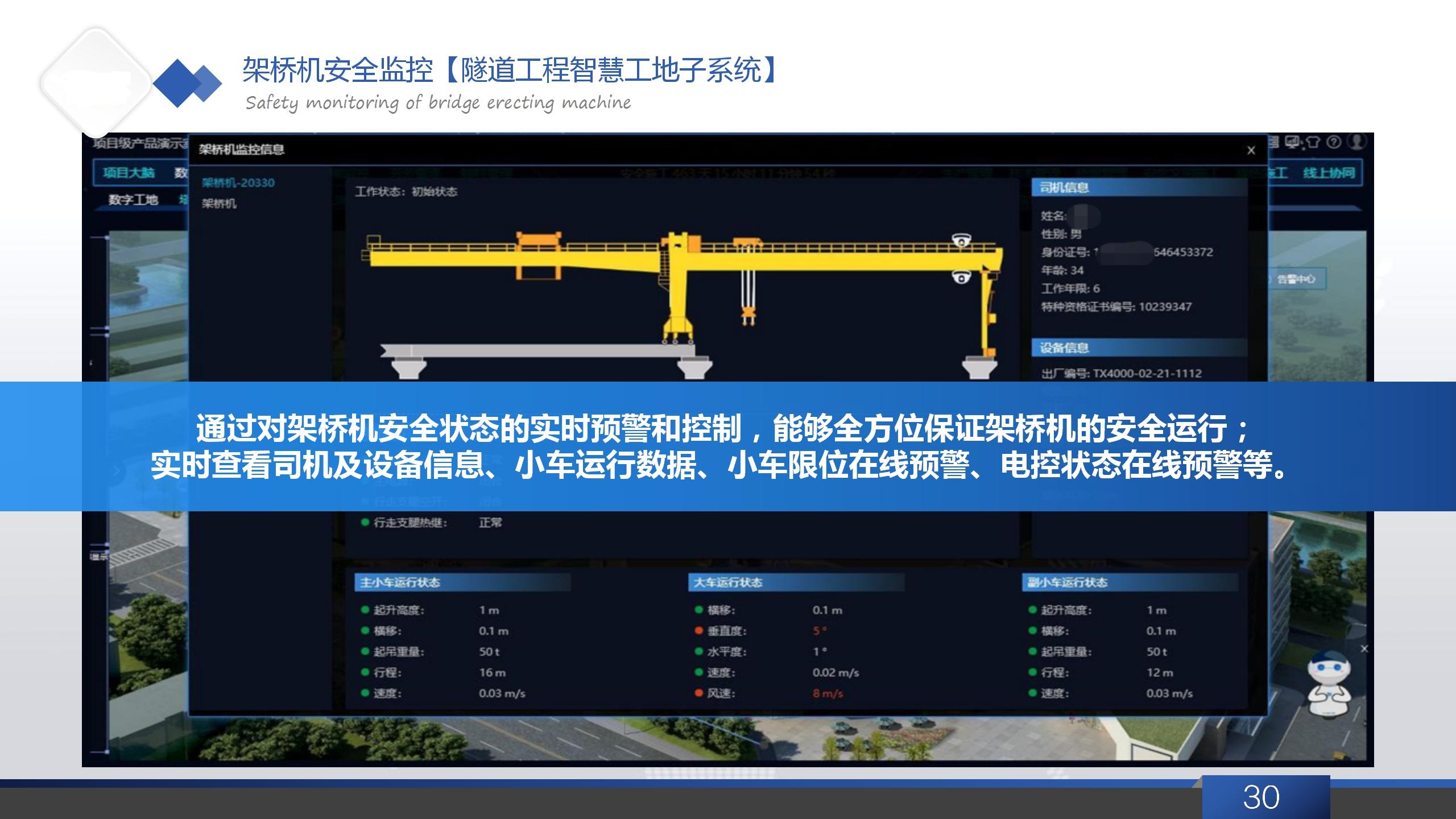This screenshot has width=1456, height=819.
Task: Click the orange trolley on the crane girder
Action: pos(539,255)
